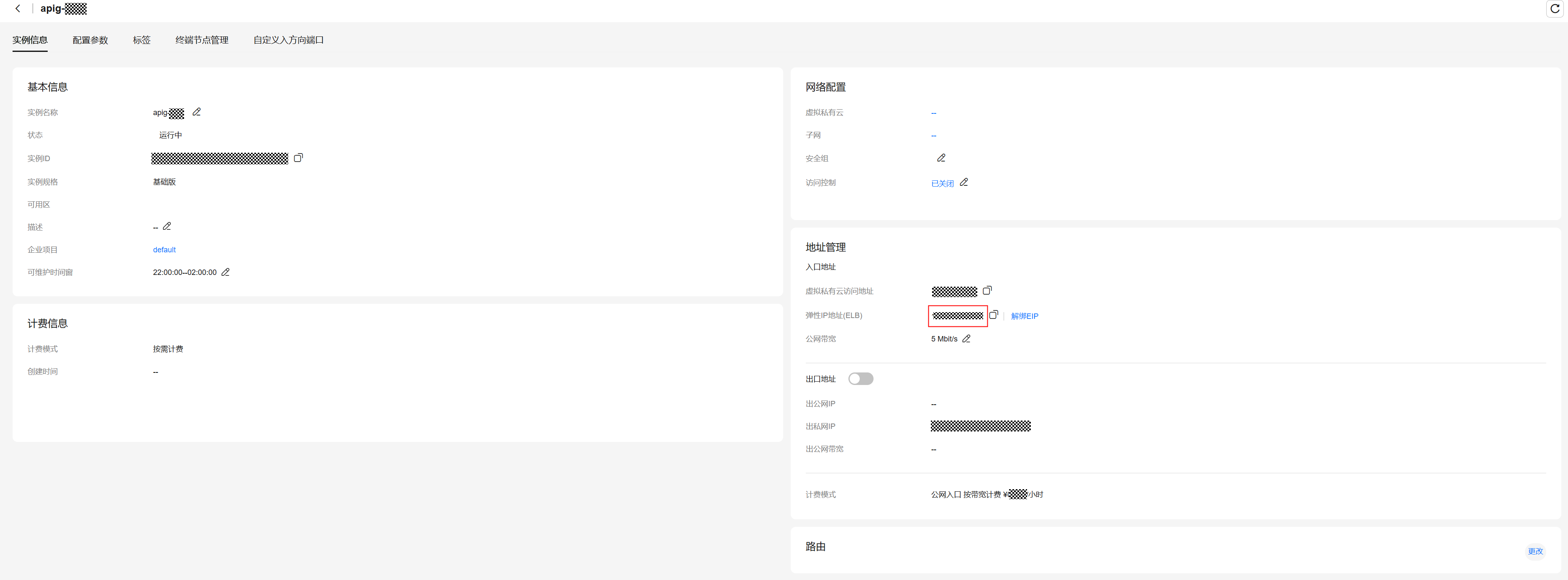The width and height of the screenshot is (1568, 580).
Task: Copy the VPC access address
Action: pyautogui.click(x=987, y=290)
